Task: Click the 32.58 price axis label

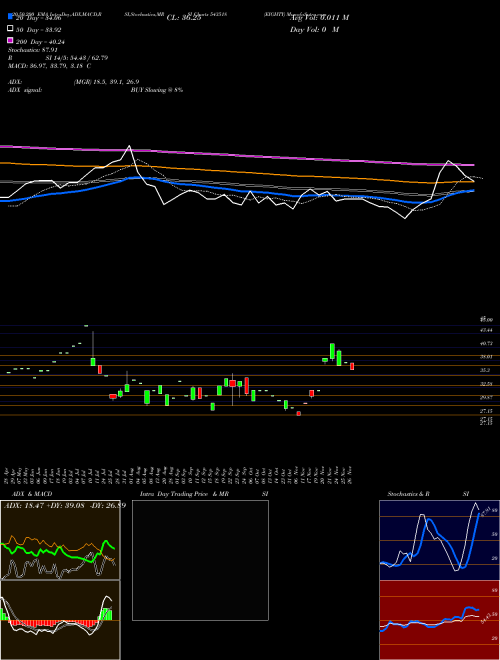Action: [x=487, y=384]
